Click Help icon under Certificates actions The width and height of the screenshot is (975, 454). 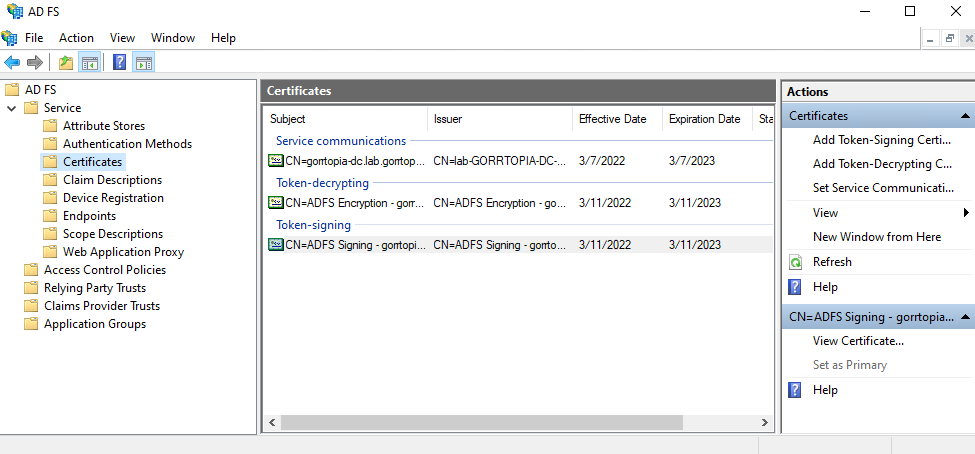(x=795, y=287)
